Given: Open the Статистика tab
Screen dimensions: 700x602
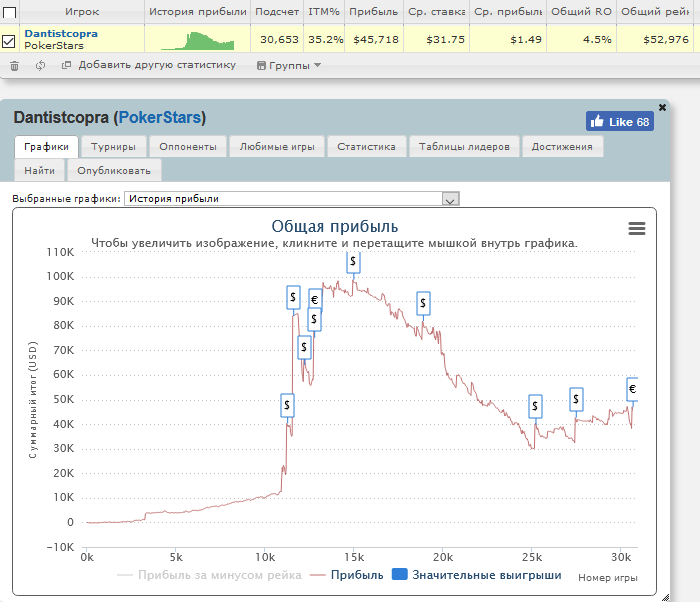Looking at the screenshot, I should tap(367, 147).
